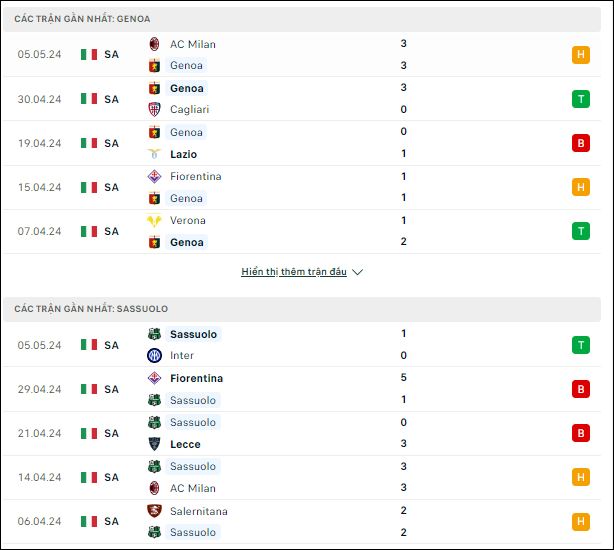Click red B badge for Sassuolo vs Lecce
Viewport: 614px width, 550px height.
581,433
